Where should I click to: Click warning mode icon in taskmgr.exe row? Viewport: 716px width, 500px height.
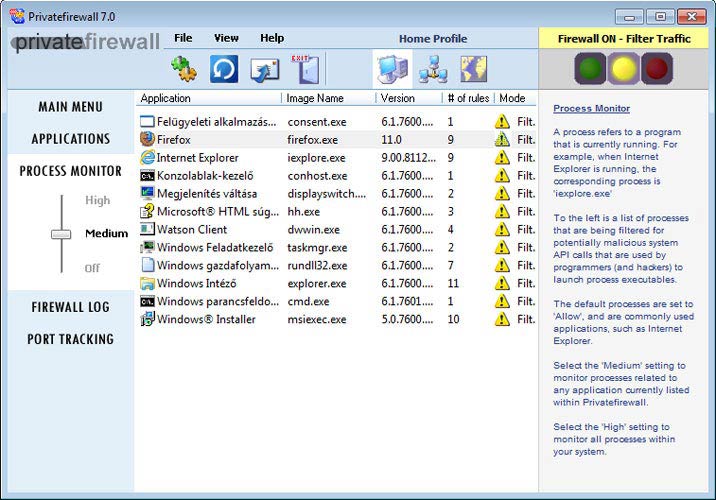[x=502, y=247]
